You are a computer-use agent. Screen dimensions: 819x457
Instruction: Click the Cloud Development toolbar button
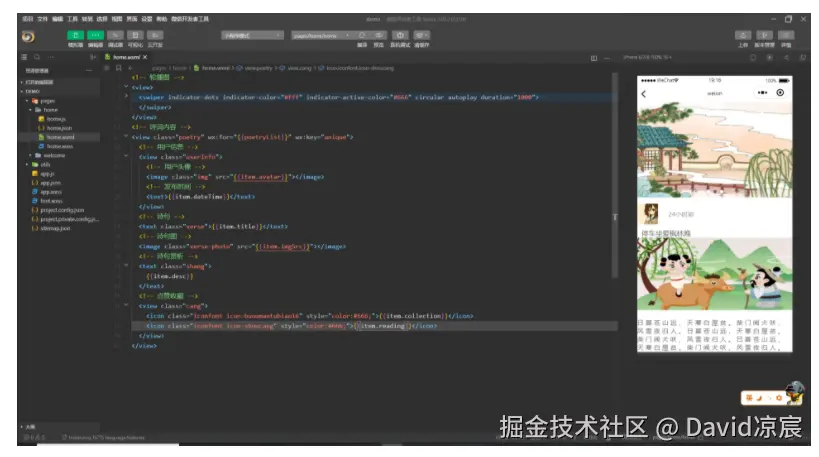(x=155, y=35)
